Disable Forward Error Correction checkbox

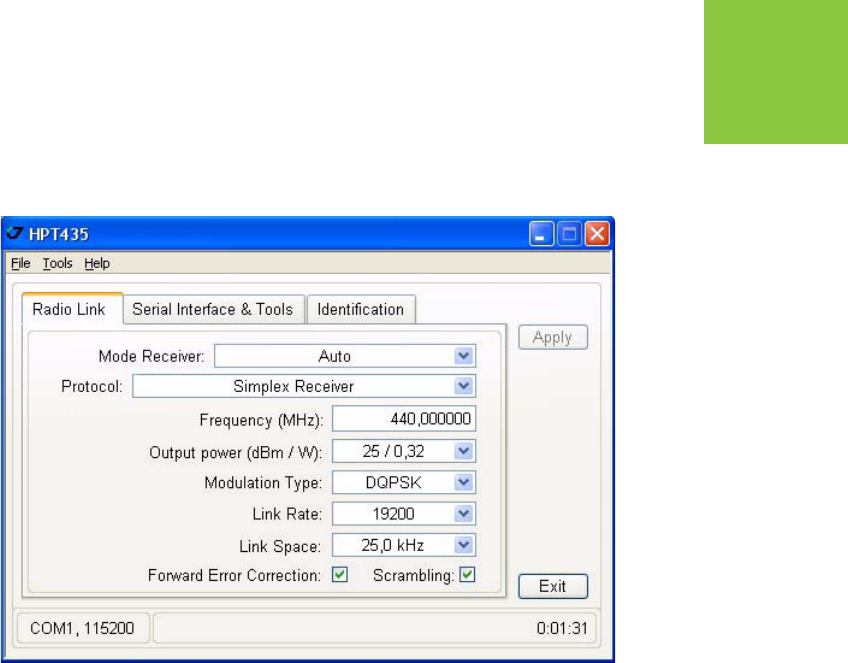tap(340, 575)
